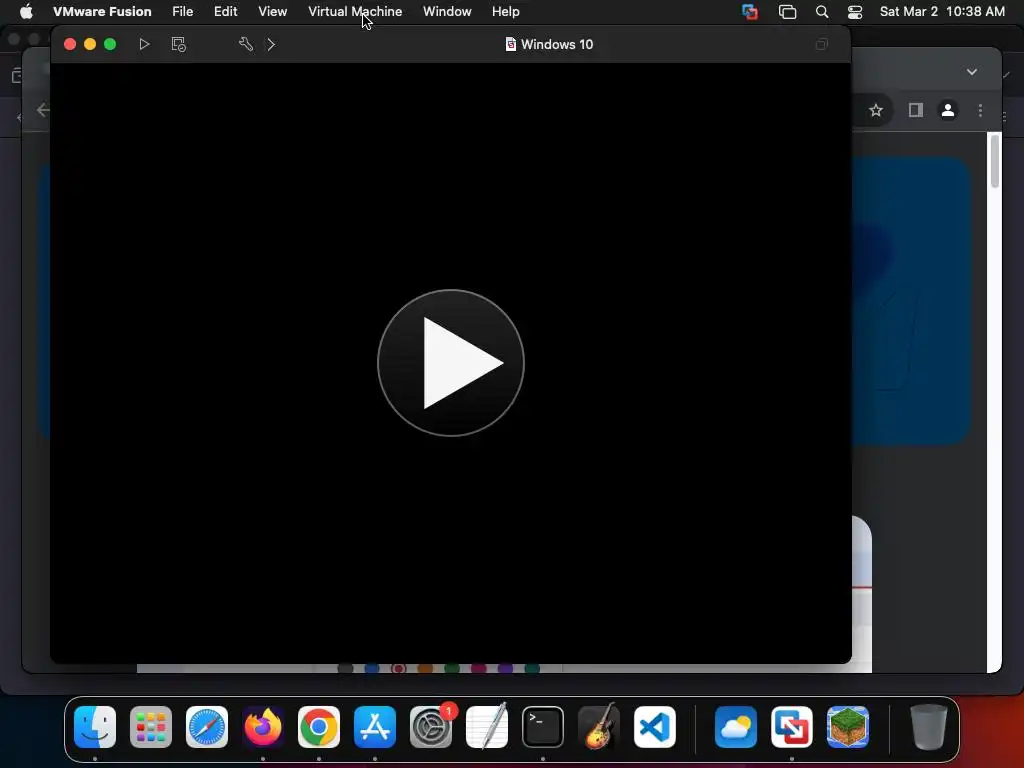Screen dimensions: 1024x768
Task: Minimize the Windows 10 window with the yellow button
Action: coord(90,44)
